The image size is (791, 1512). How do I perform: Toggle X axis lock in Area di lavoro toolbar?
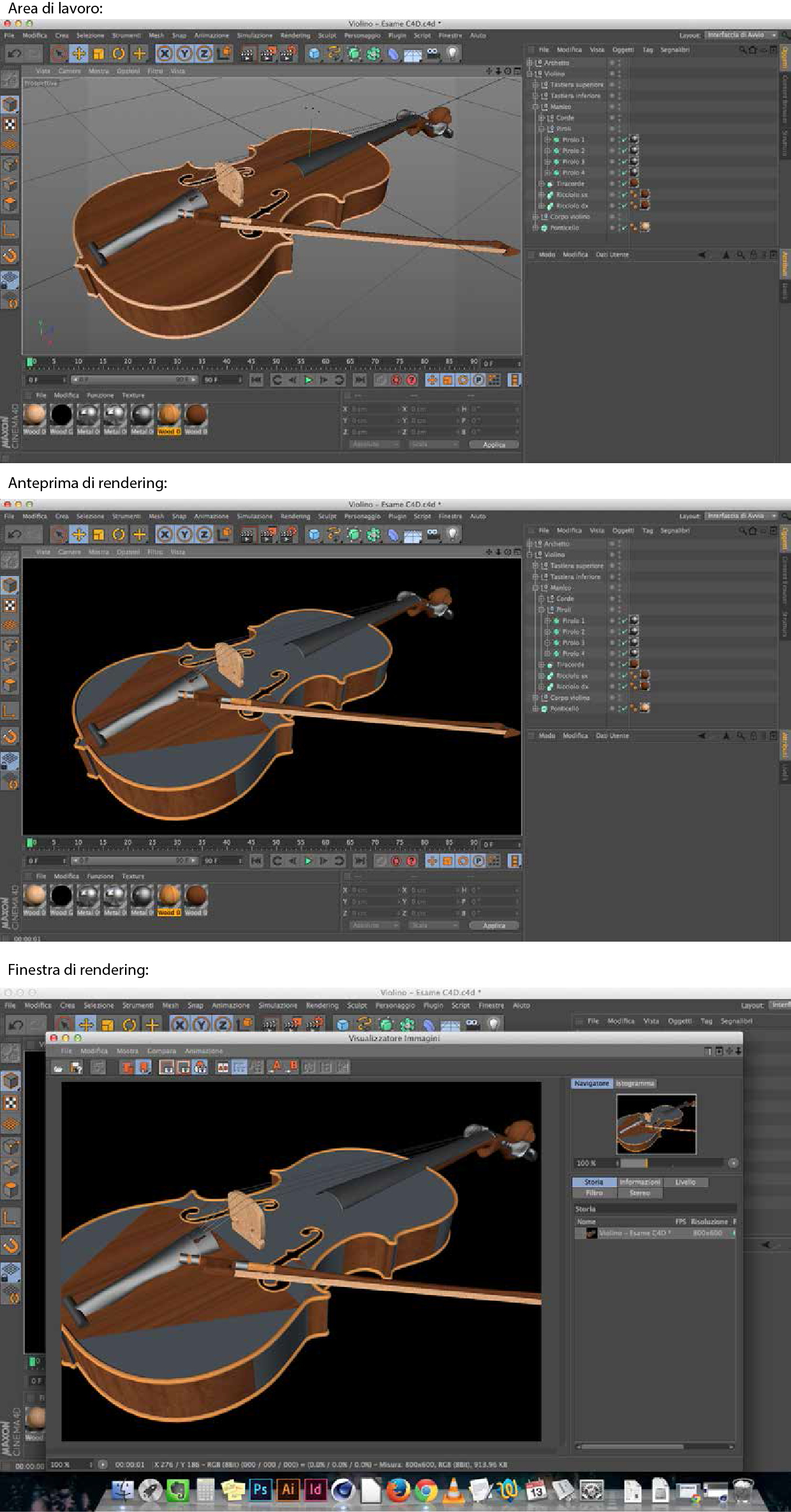click(164, 54)
